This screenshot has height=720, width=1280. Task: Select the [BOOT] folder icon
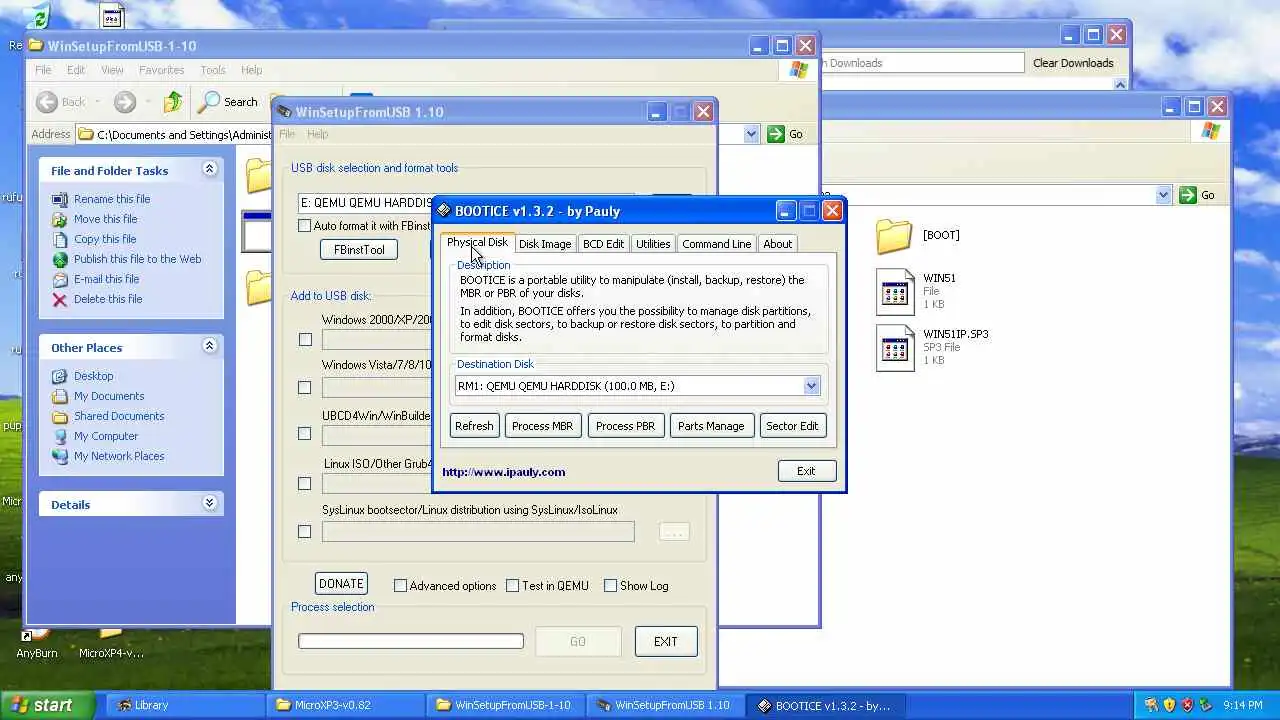click(x=894, y=235)
